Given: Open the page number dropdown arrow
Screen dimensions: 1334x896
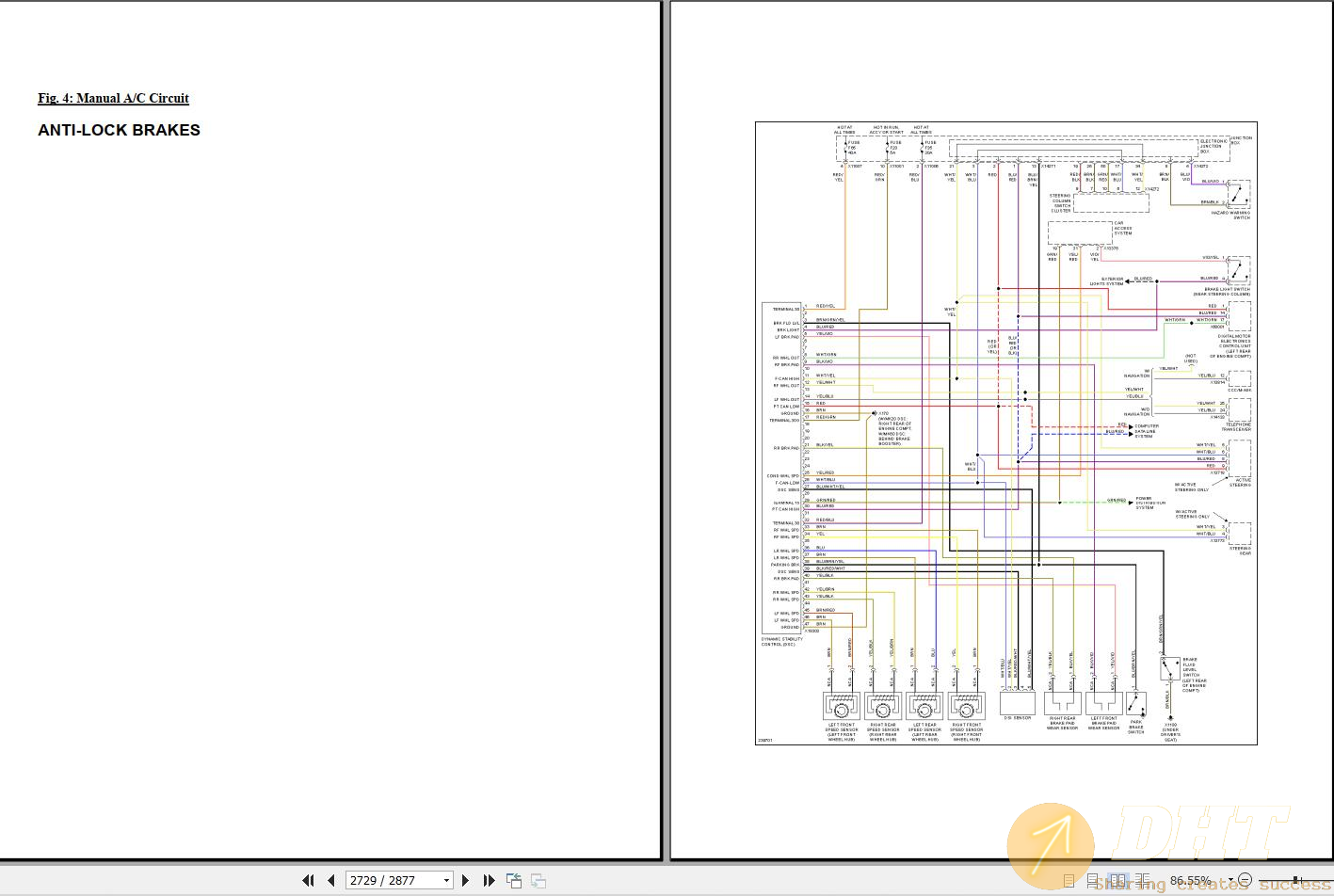Looking at the screenshot, I should click(447, 881).
